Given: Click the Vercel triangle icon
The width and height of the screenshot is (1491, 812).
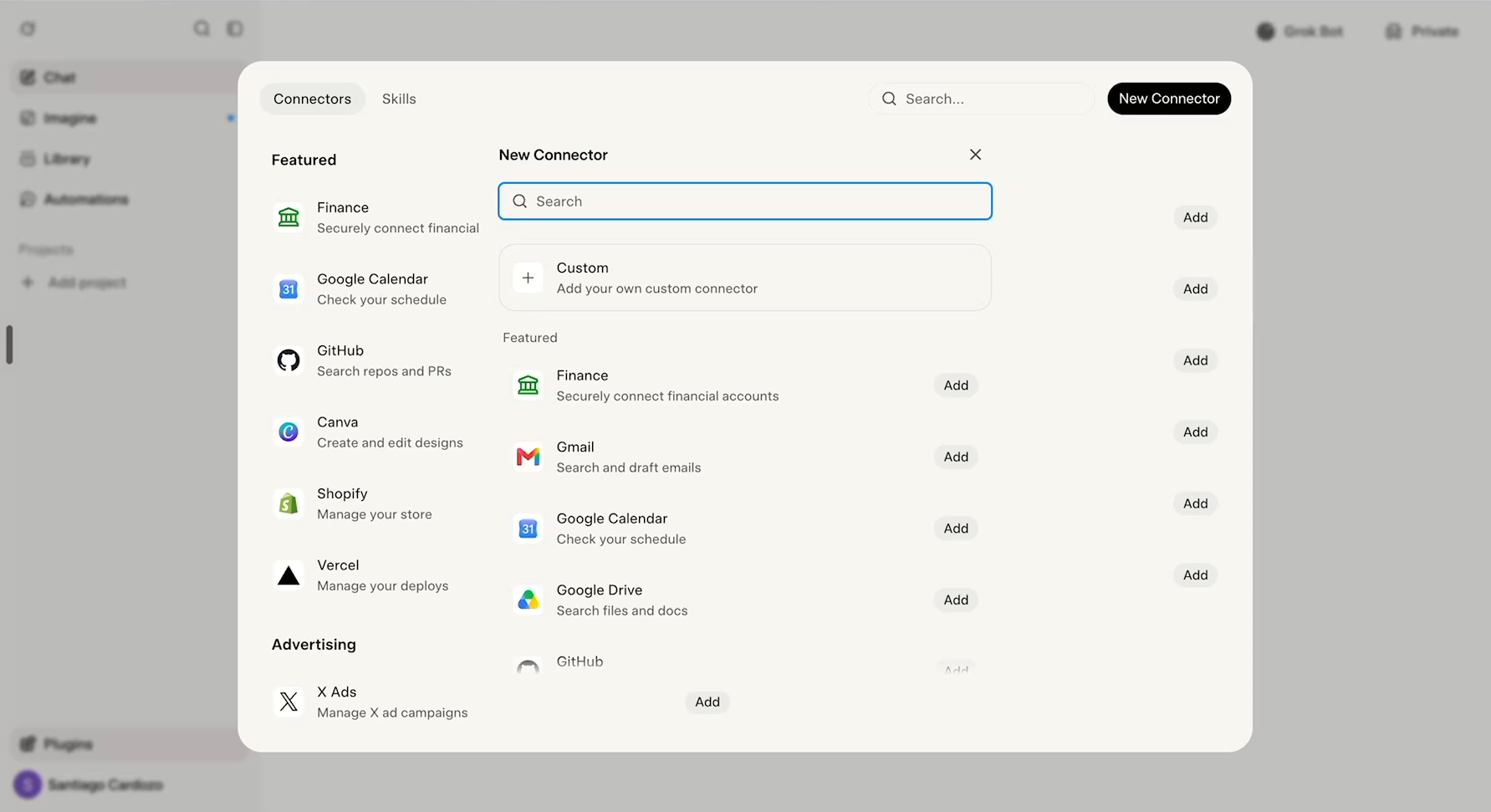Looking at the screenshot, I should [288, 575].
